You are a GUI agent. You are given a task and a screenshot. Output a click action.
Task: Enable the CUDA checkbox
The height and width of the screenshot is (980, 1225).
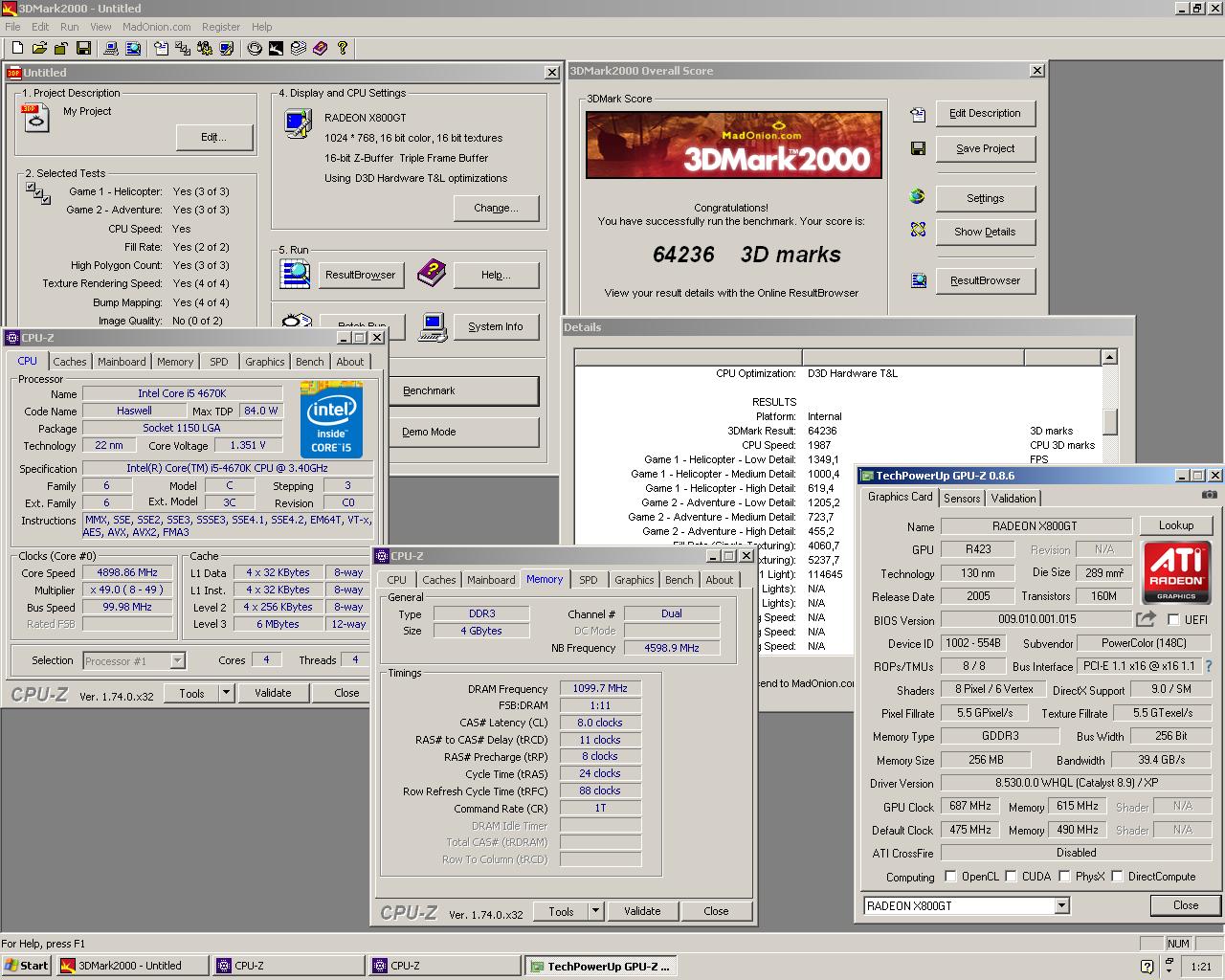pyautogui.click(x=1011, y=876)
